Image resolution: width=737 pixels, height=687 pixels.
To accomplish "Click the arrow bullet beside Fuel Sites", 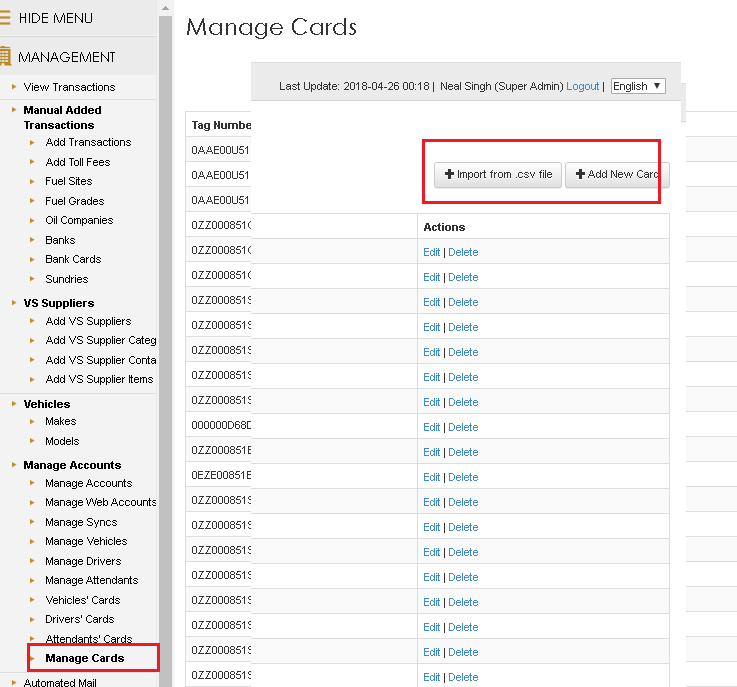I will tap(32, 182).
